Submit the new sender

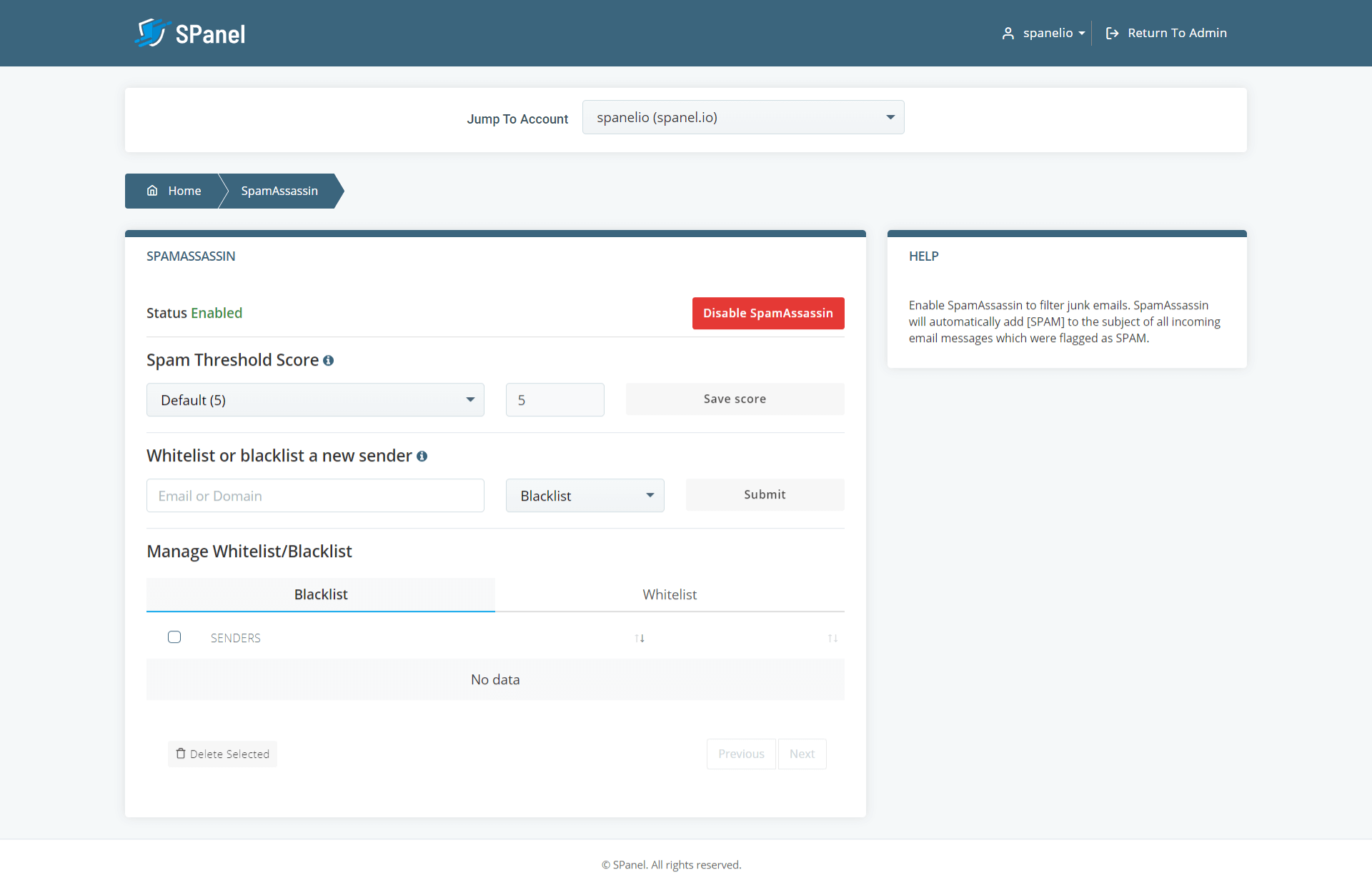click(x=765, y=494)
